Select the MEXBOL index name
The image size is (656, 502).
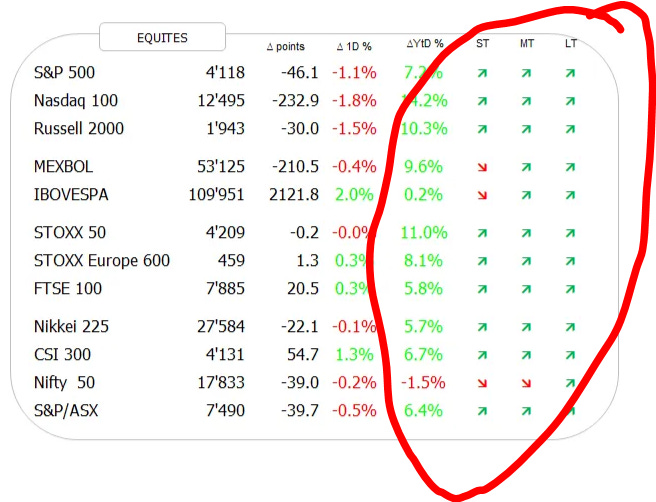(63, 167)
